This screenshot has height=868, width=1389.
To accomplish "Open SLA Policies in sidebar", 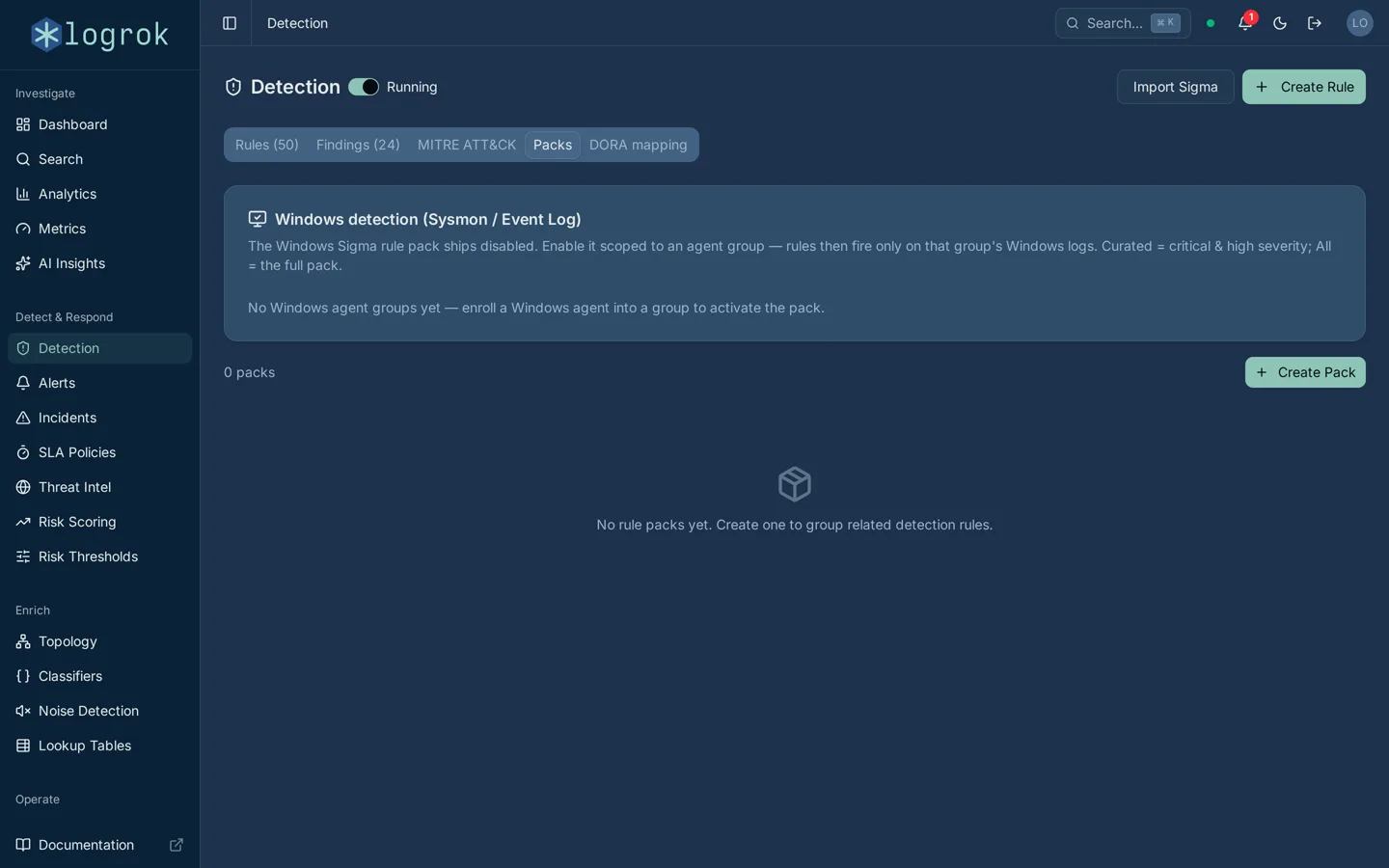I will click(x=99, y=452).
